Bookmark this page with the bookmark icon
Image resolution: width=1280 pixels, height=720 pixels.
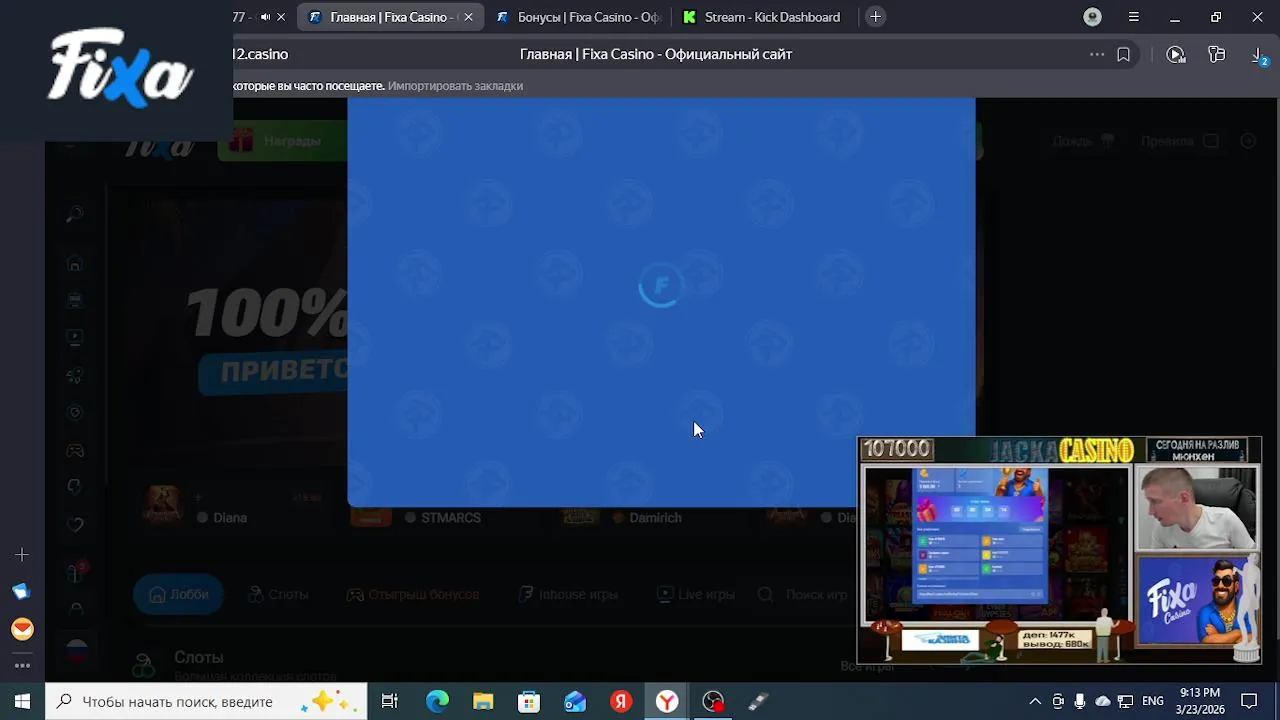(x=1124, y=54)
